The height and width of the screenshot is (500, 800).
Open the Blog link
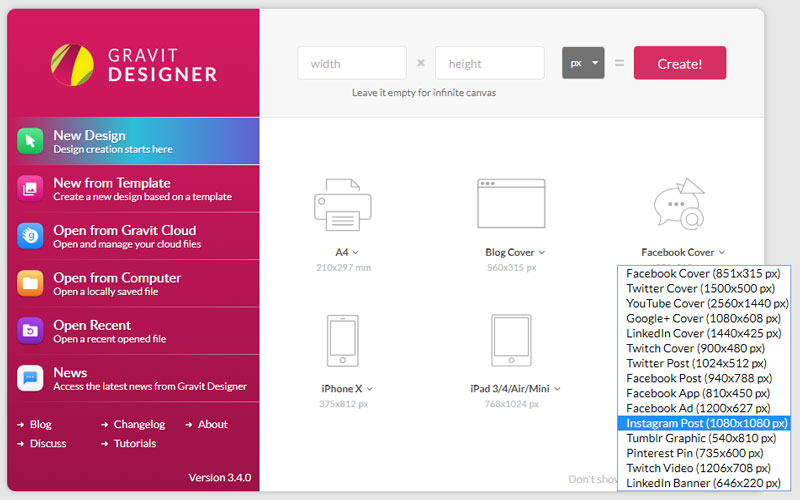click(x=40, y=424)
